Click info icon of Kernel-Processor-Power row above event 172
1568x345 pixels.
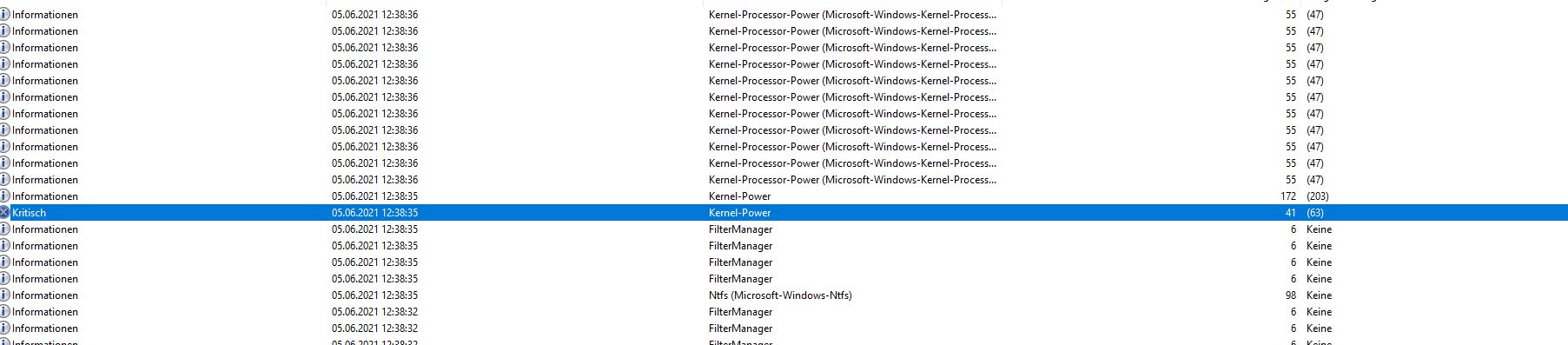4,180
